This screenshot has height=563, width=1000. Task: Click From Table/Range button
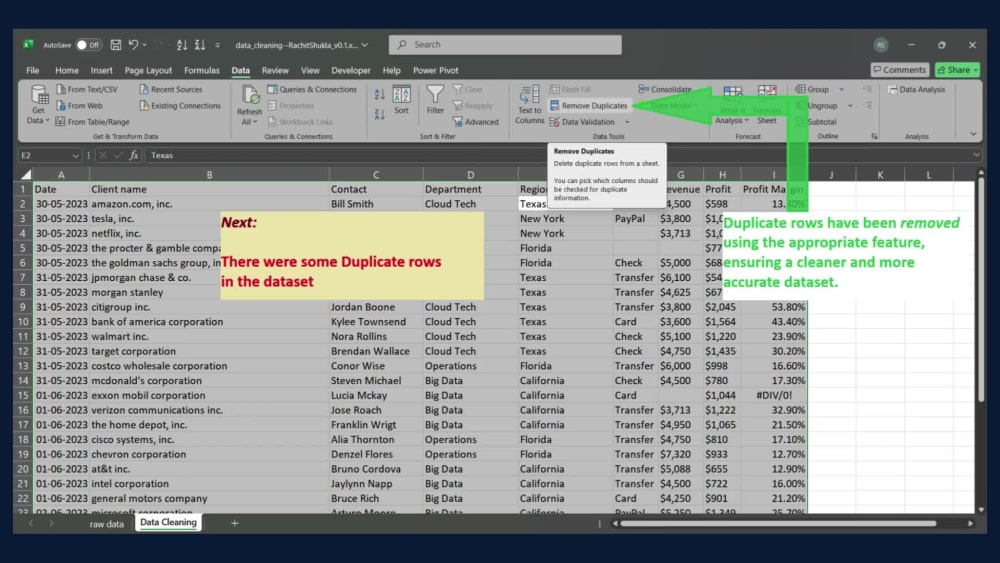tap(92, 122)
